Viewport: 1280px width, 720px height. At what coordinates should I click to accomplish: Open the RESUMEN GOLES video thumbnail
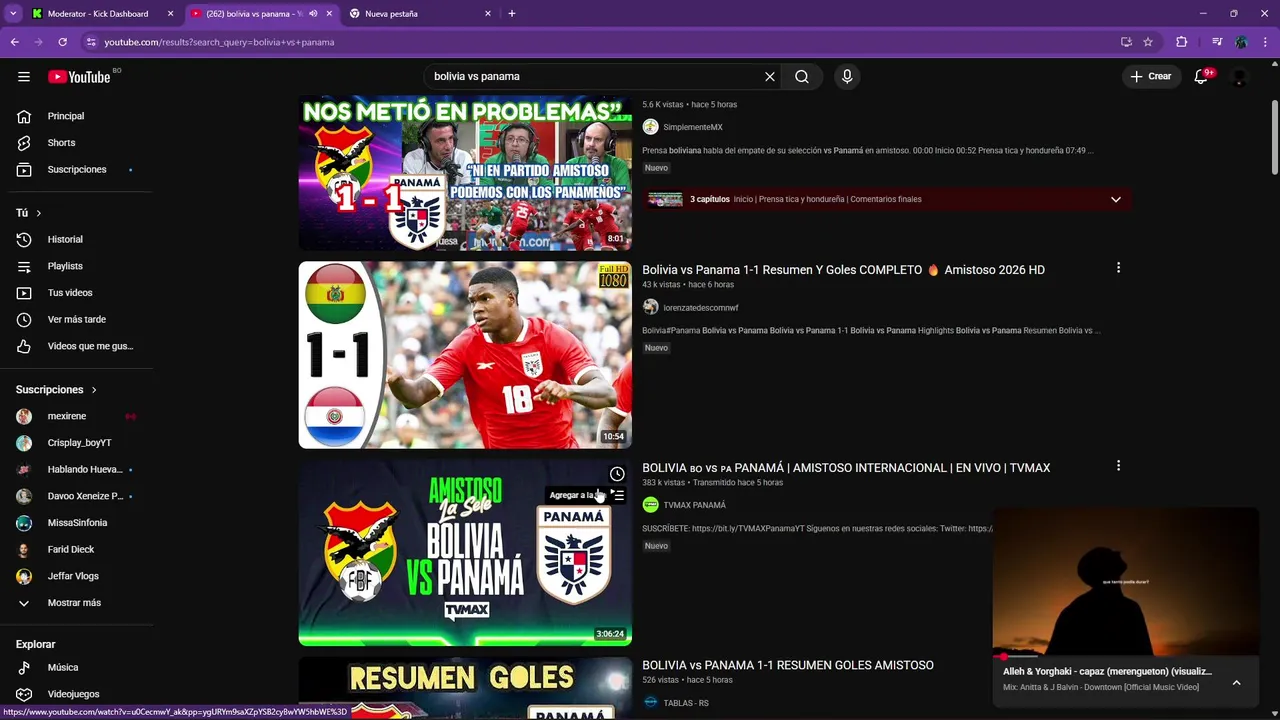point(465,688)
